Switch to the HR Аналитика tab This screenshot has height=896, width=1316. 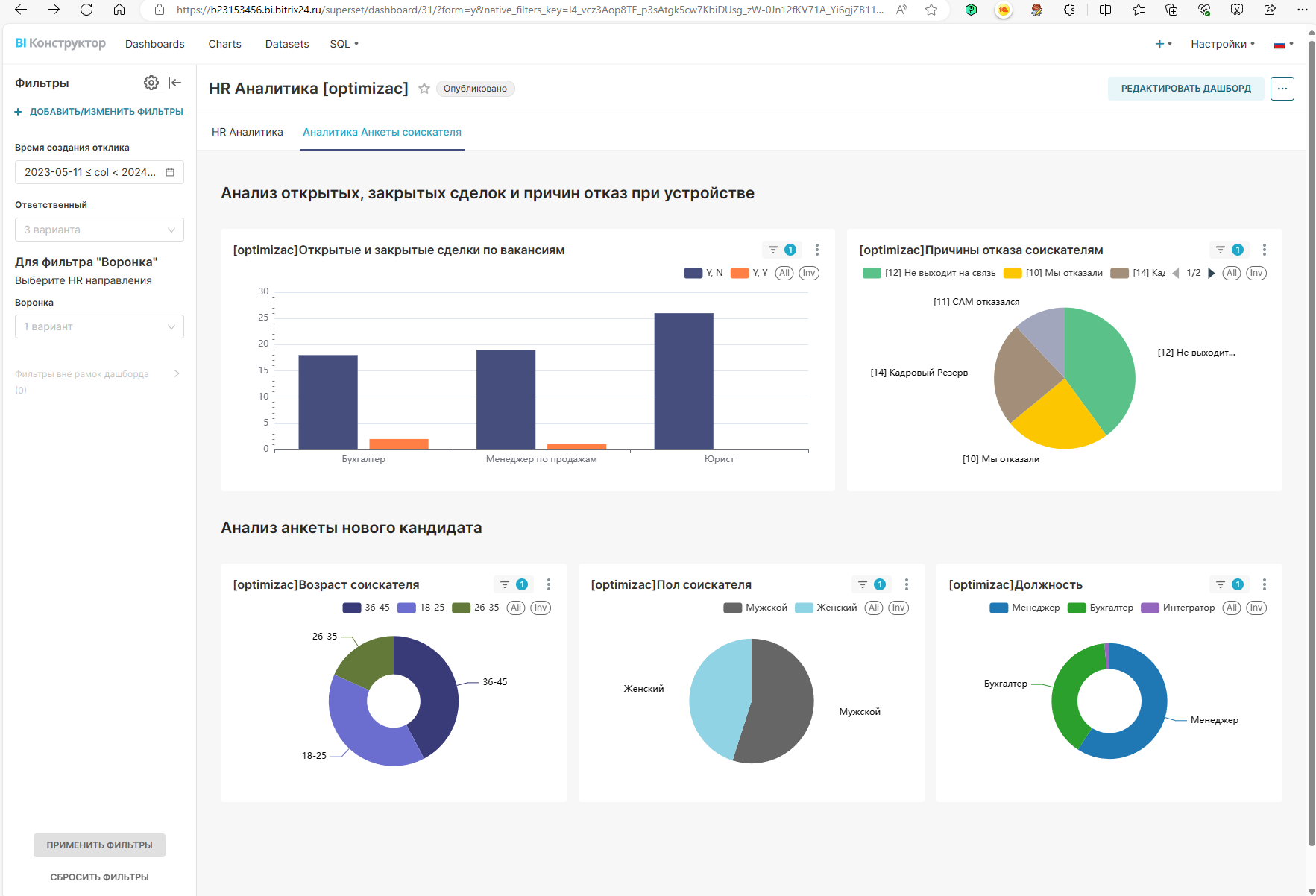(248, 132)
